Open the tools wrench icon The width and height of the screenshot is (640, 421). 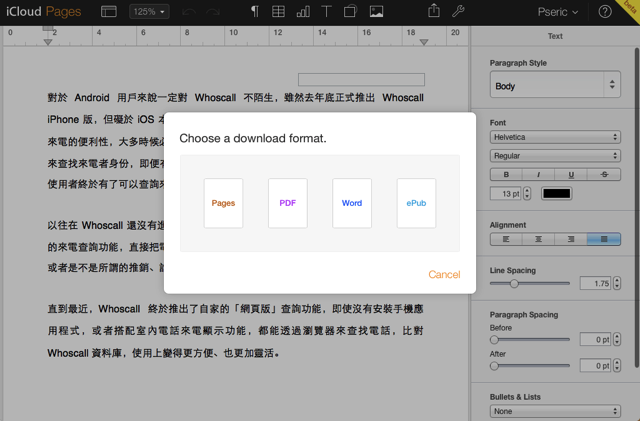click(x=458, y=11)
